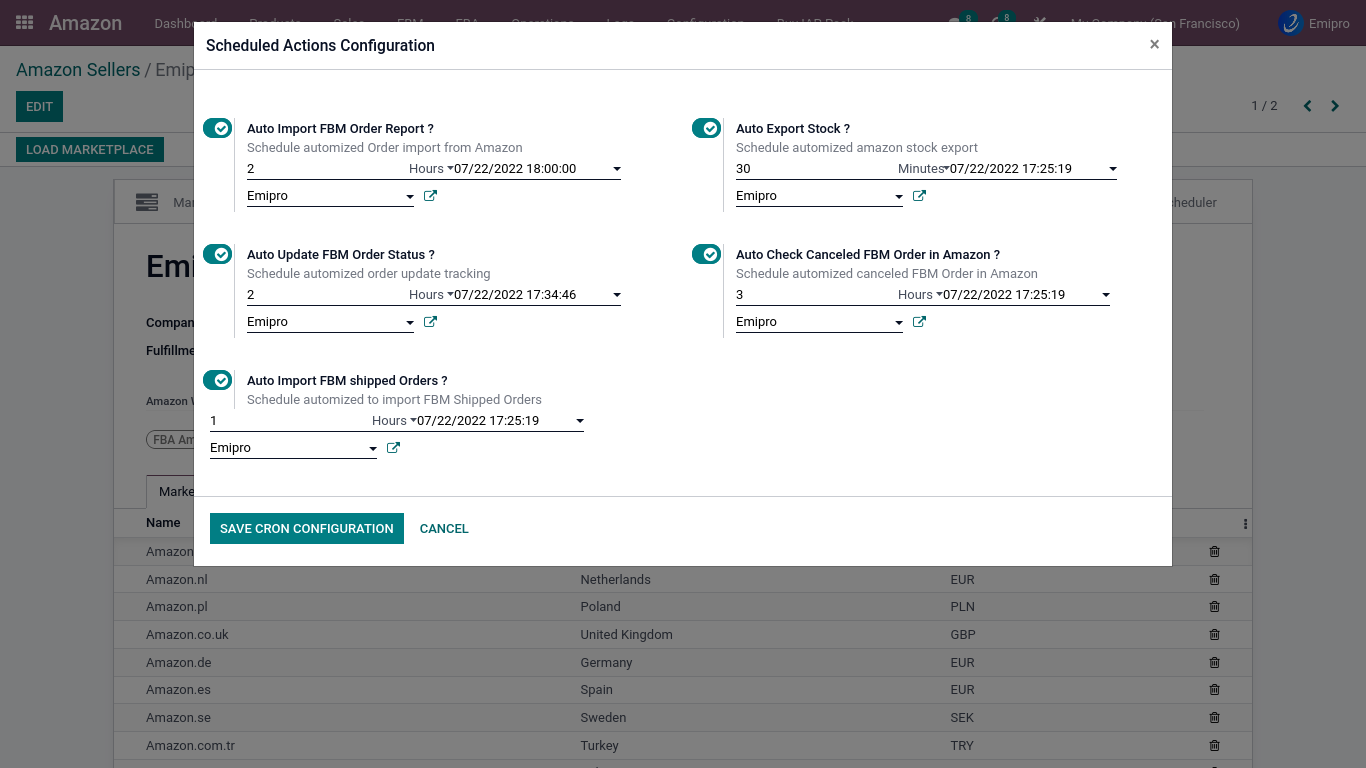Screen dimensions: 1366x768
Task: Go to next record arrow
Action: pos(1335,106)
